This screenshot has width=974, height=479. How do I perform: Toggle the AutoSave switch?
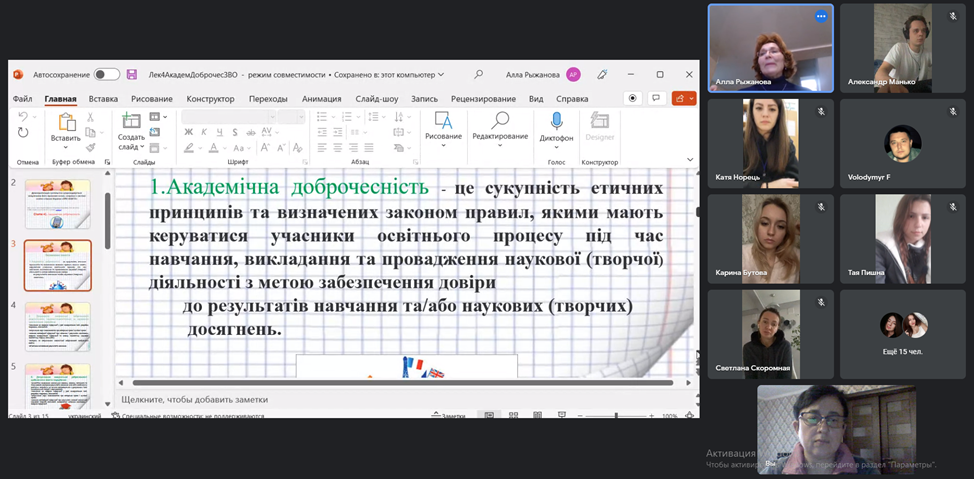pyautogui.click(x=106, y=74)
